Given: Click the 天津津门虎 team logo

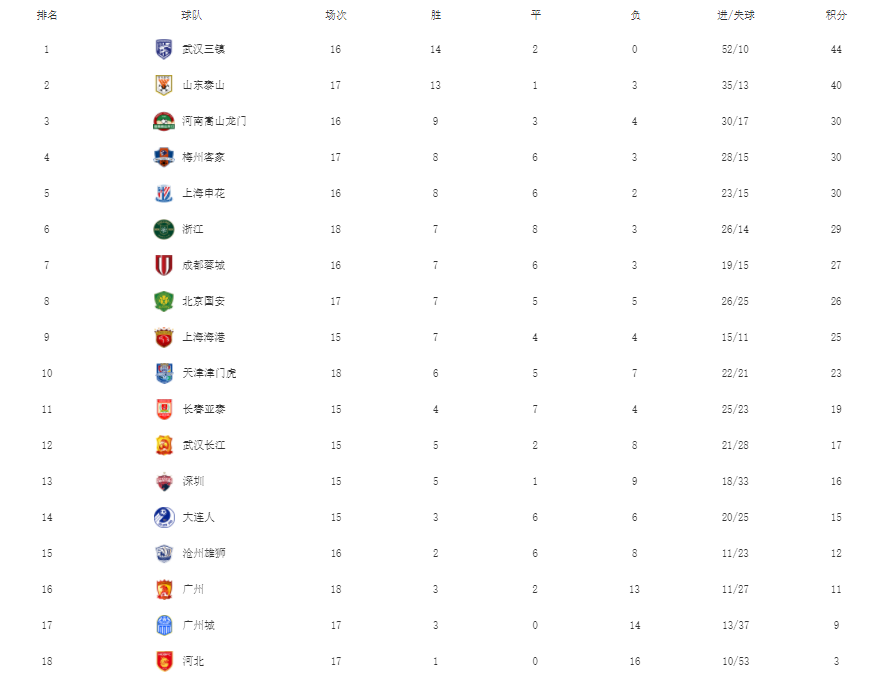Looking at the screenshot, I should (x=164, y=373).
